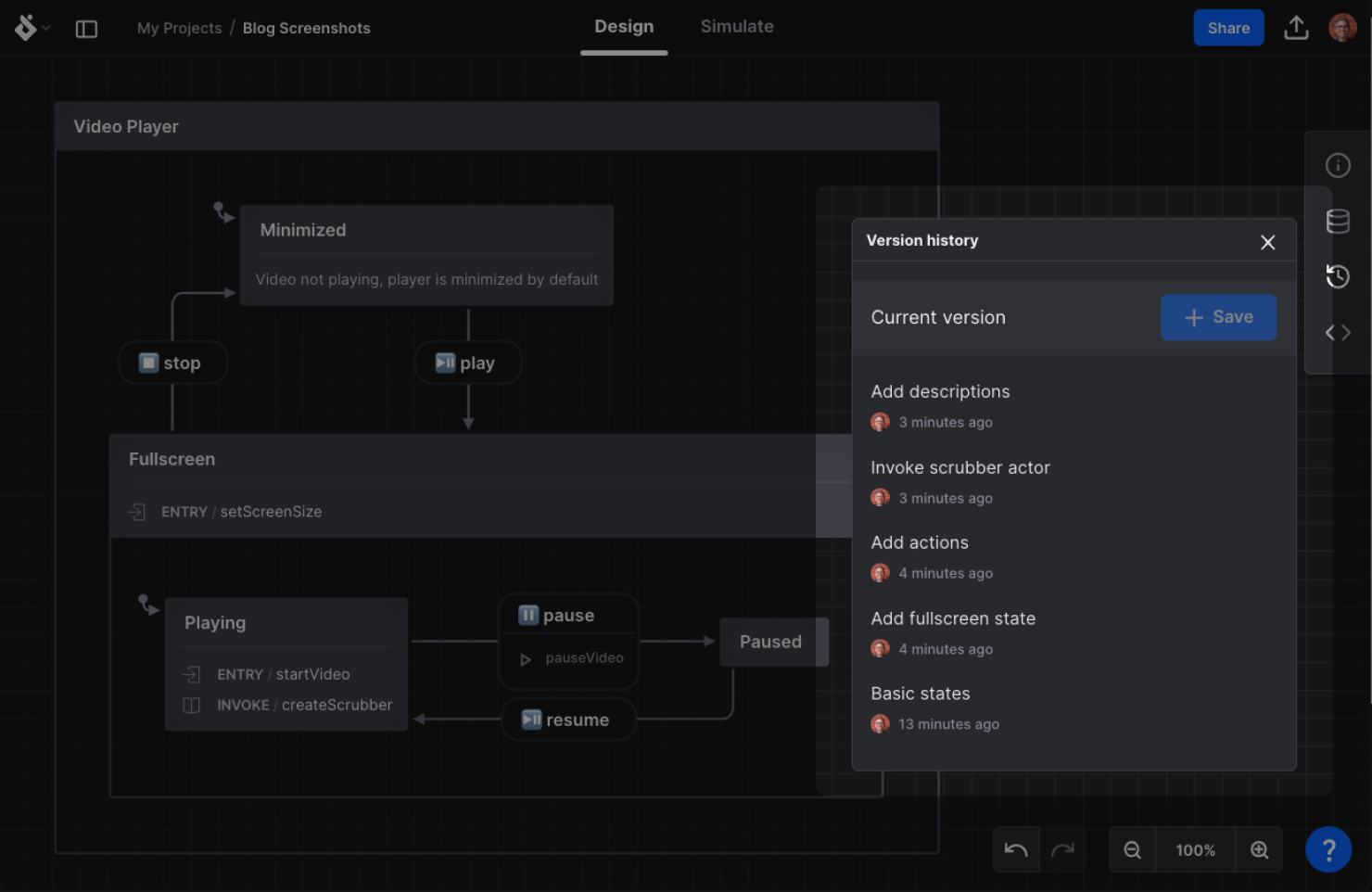Zoom into the canvas
This screenshot has height=892, width=1372.
tap(1259, 849)
